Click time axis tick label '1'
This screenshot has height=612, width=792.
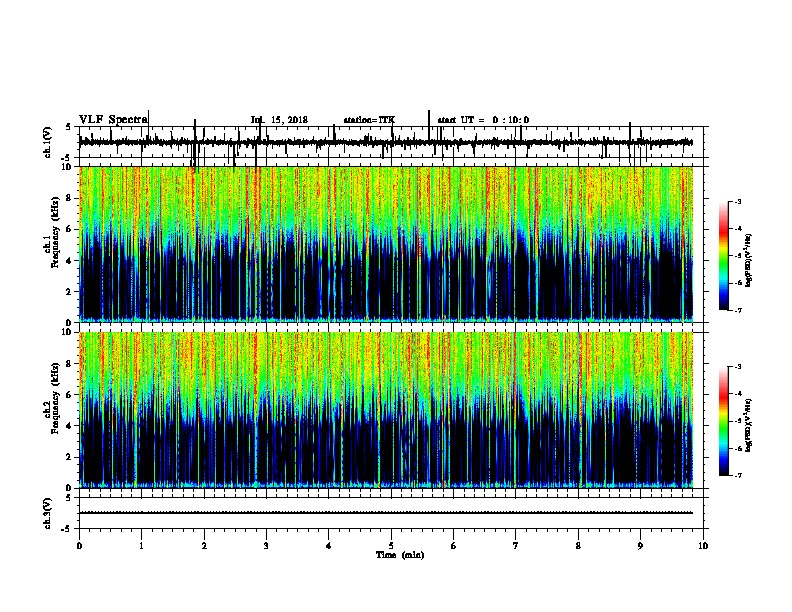click(x=141, y=546)
